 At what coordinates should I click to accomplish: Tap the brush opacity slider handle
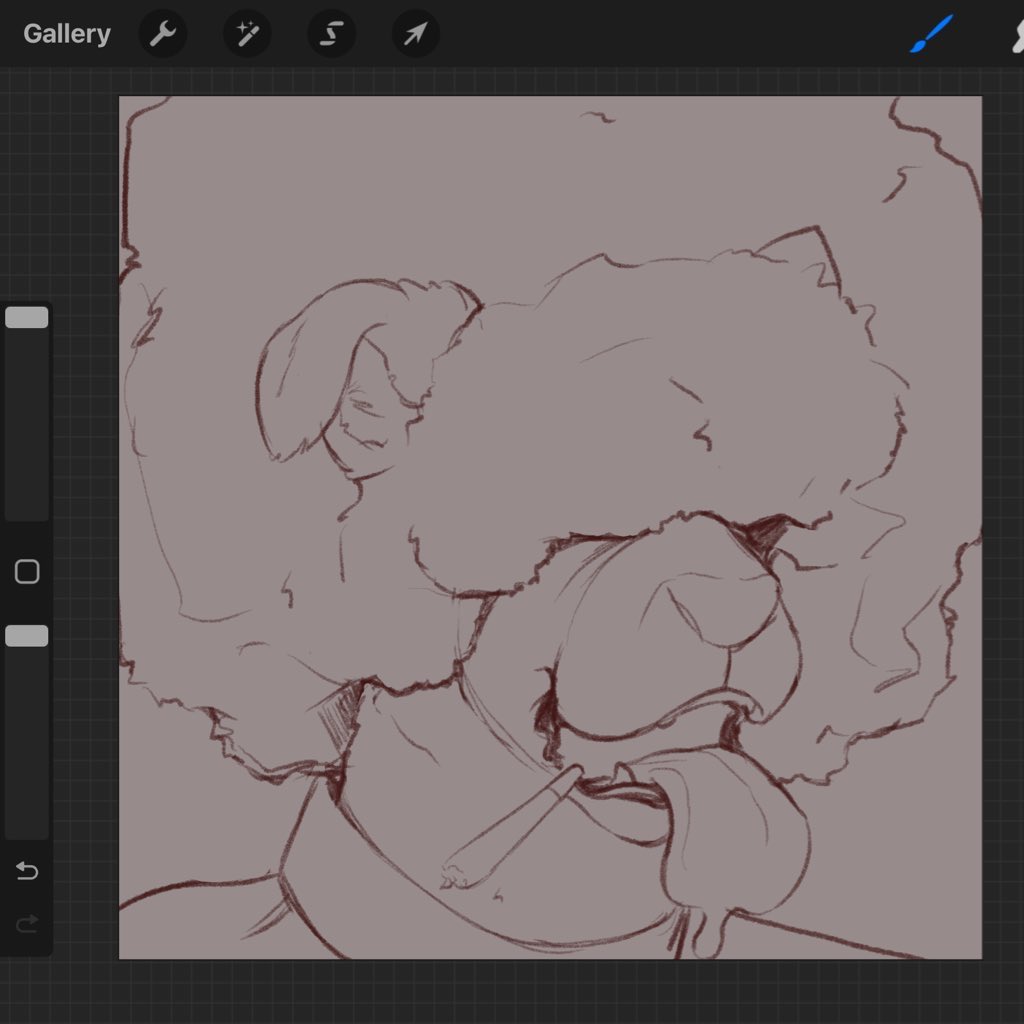[27, 635]
